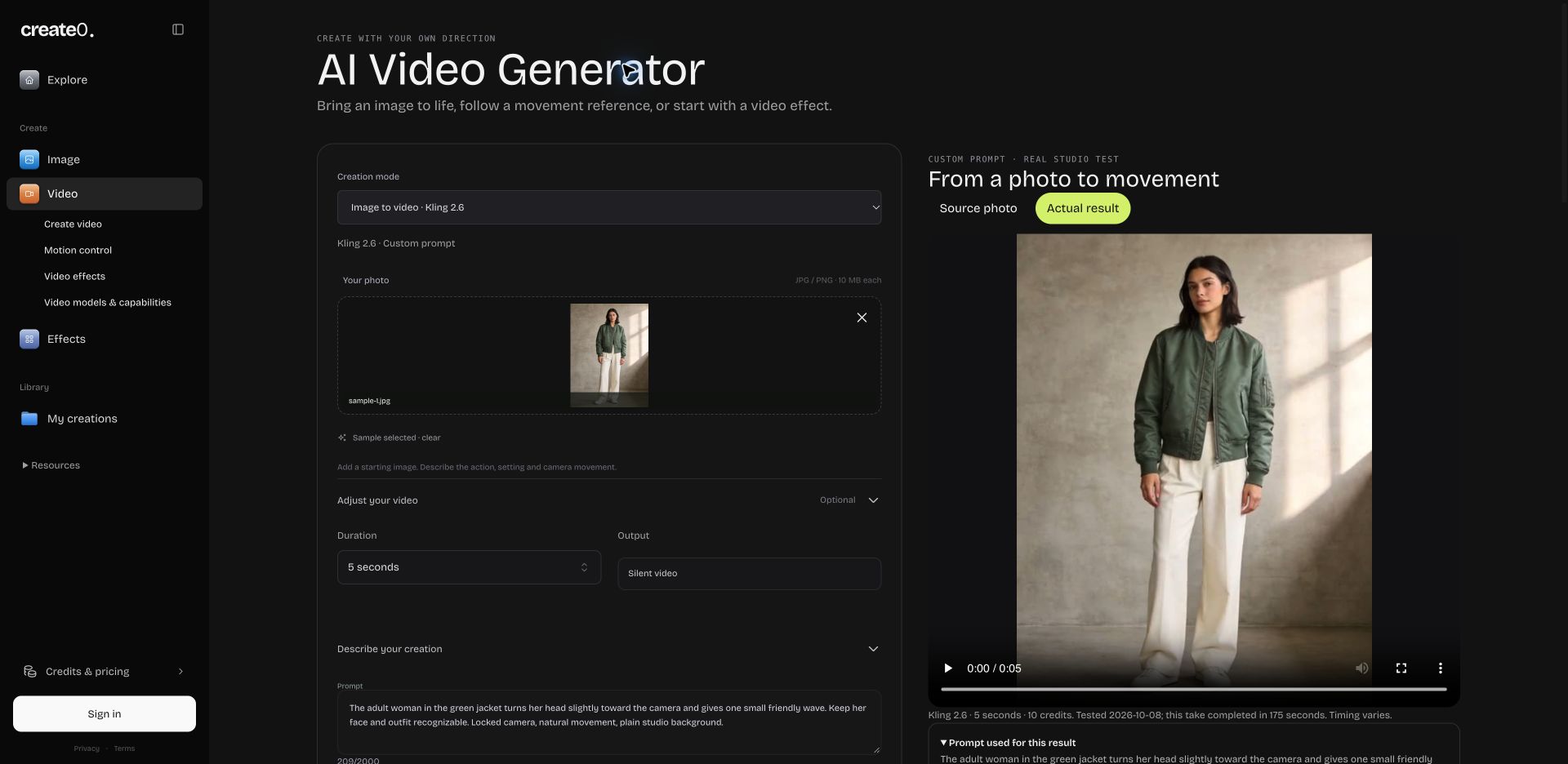Open Motion control page
This screenshot has width=1568, height=764.
(78, 250)
